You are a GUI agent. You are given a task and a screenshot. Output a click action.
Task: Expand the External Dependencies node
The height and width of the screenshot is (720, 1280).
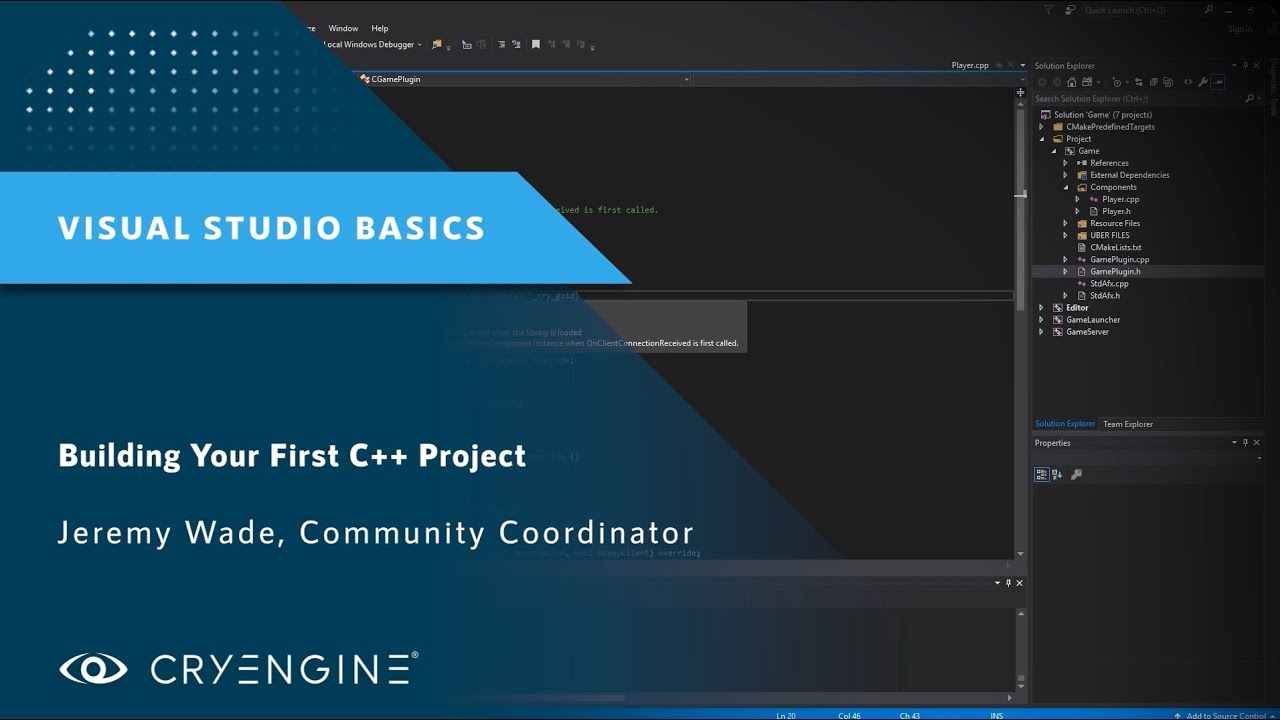(x=1065, y=175)
